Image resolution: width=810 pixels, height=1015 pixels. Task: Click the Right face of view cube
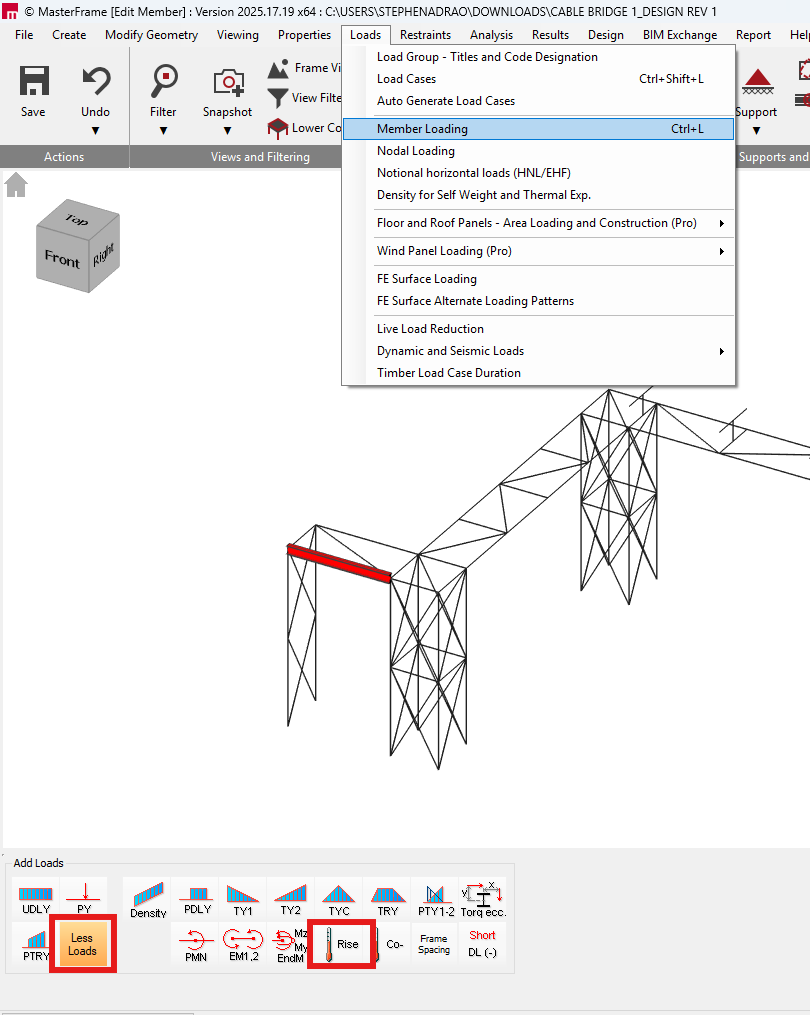[x=104, y=254]
